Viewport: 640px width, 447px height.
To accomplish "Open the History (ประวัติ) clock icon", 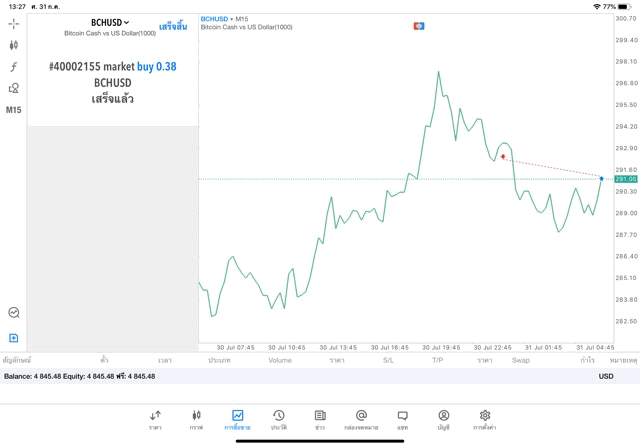I will tap(278, 419).
